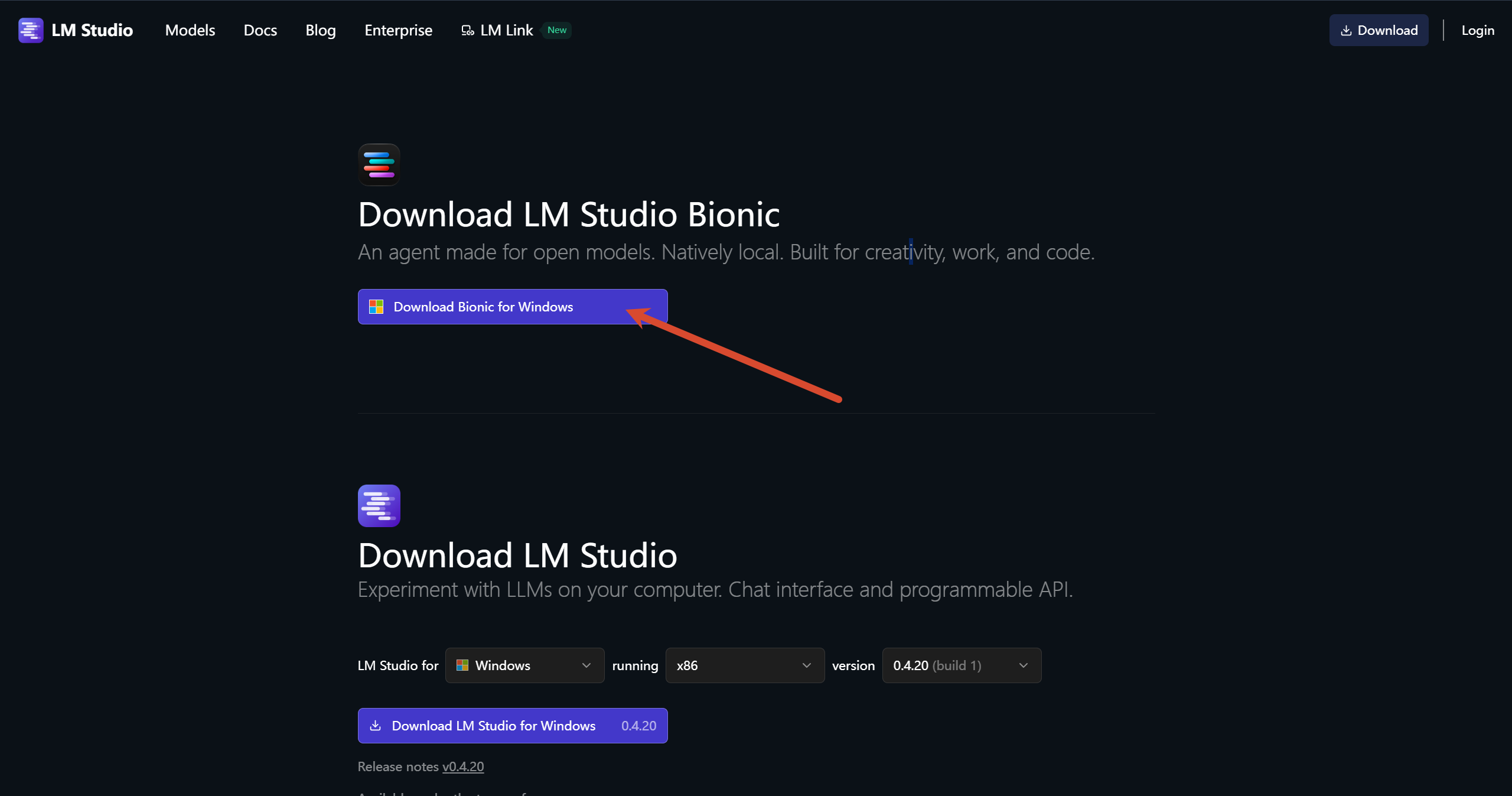Click the LM Studio Bionic app icon
This screenshot has height=796, width=1512.
379,165
